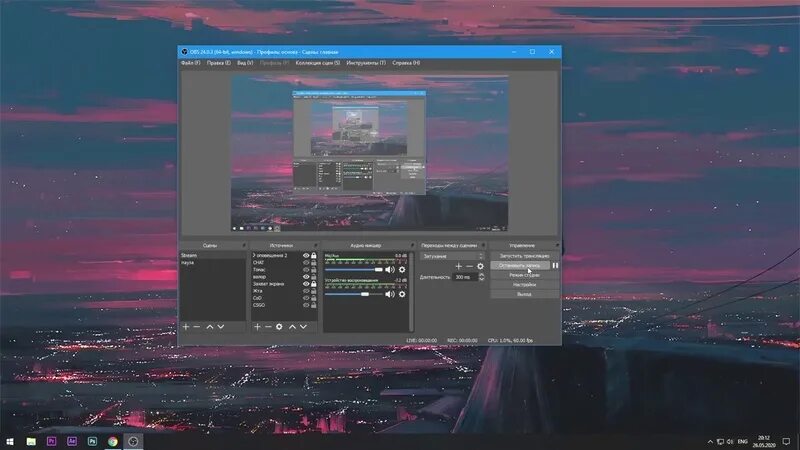
Task: Move source down with the down arrow in Источники panel
Action: 304,327
